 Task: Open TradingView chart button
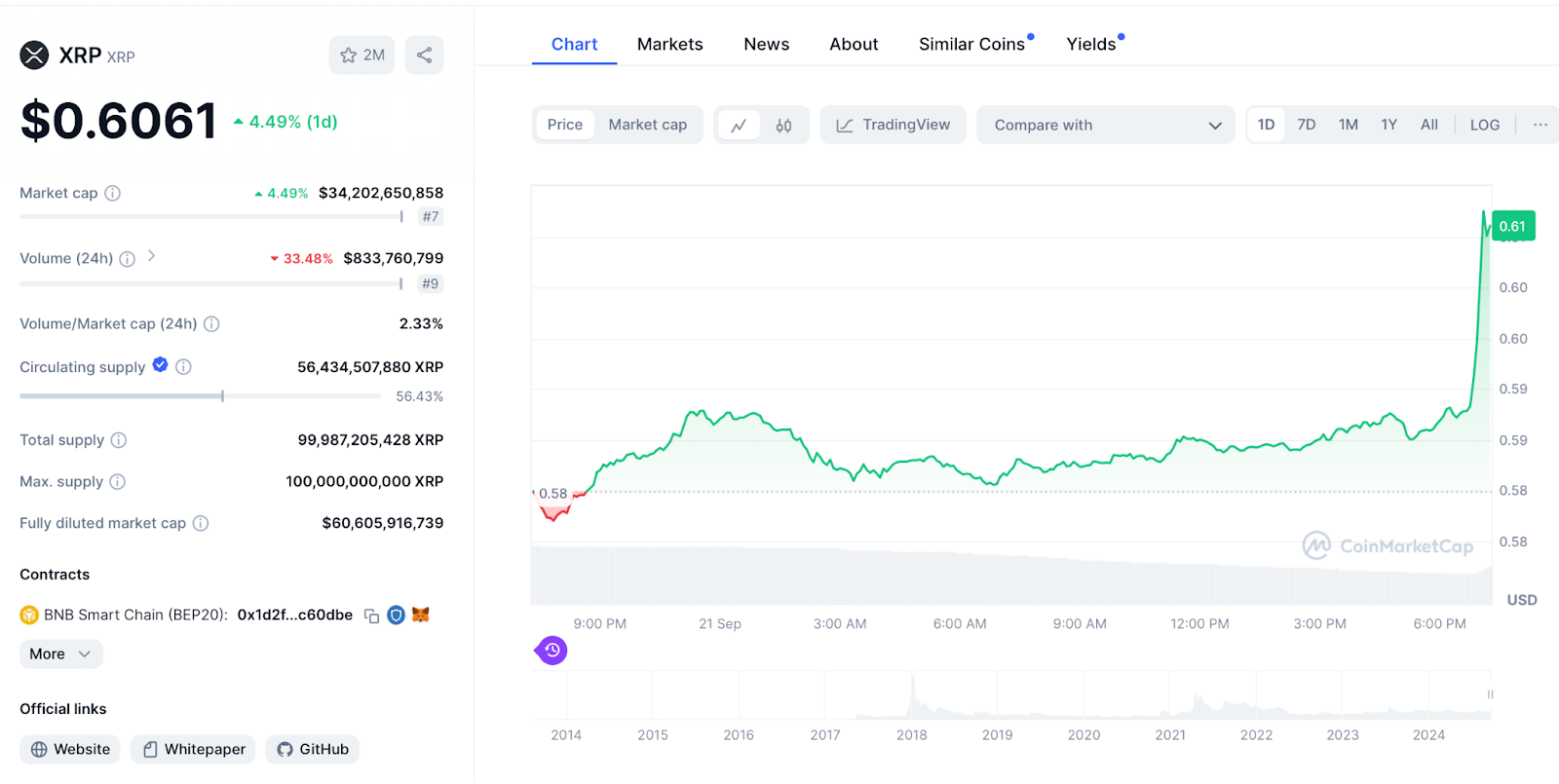pos(893,125)
